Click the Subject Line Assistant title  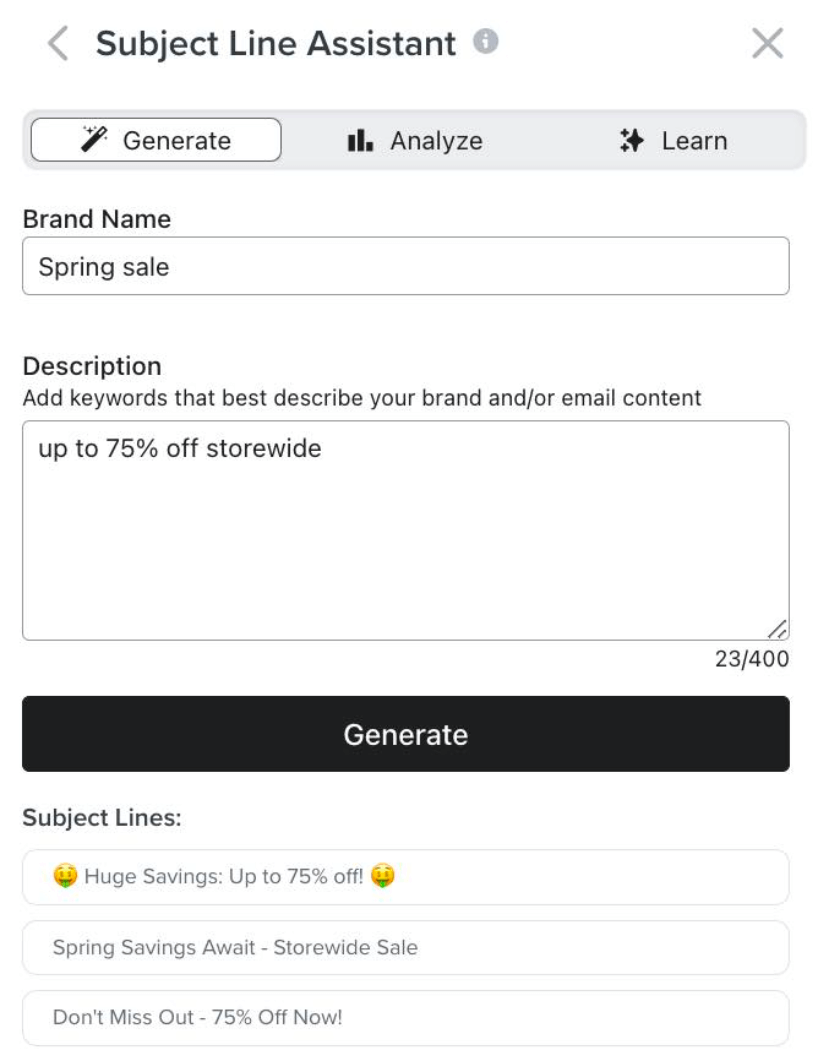[275, 44]
